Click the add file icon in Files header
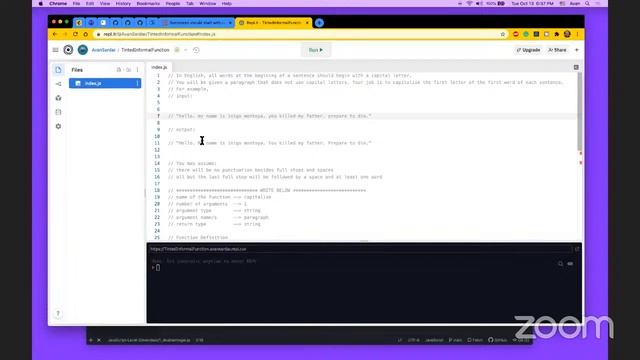Screen dimensions: 640x360 pyautogui.click(x=119, y=70)
